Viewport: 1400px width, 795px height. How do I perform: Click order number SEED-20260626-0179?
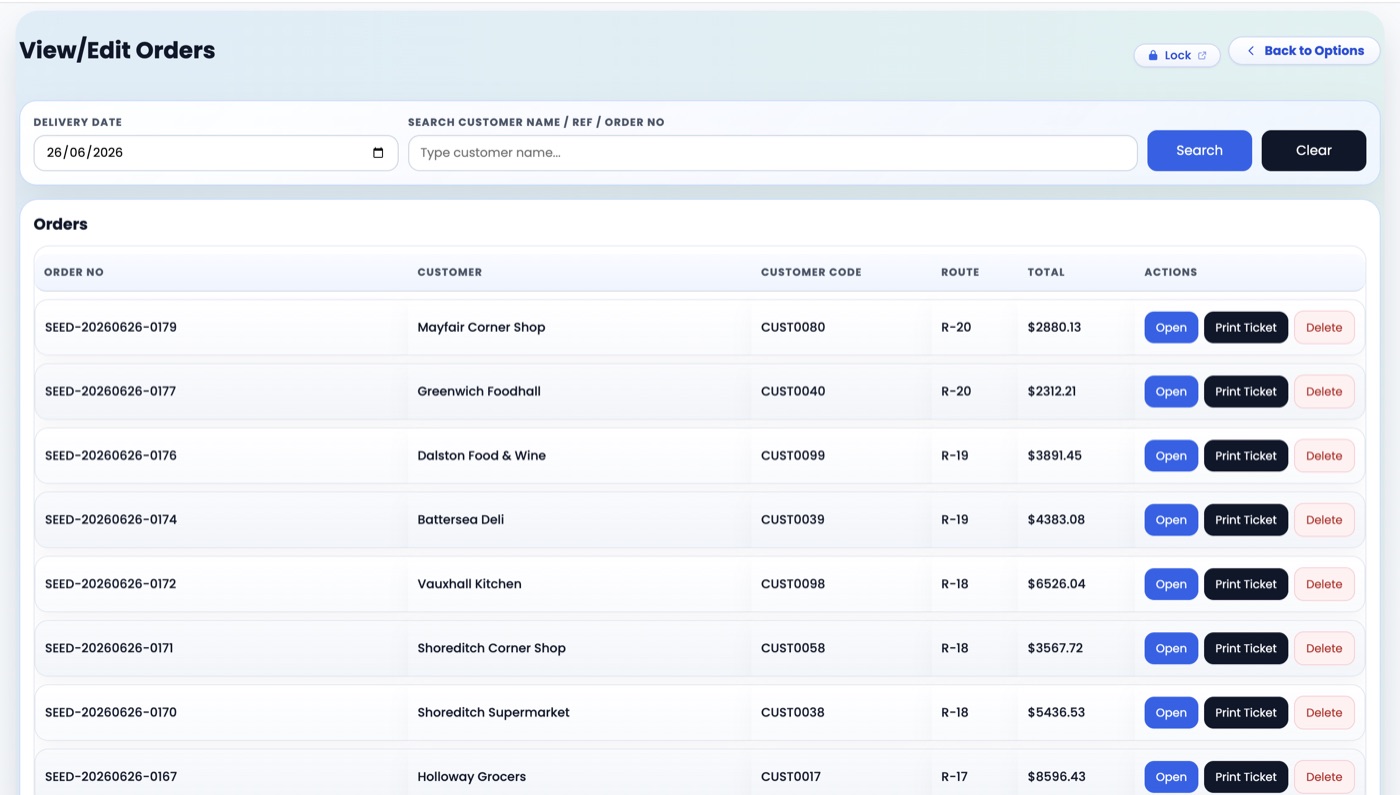pyautogui.click(x=111, y=327)
